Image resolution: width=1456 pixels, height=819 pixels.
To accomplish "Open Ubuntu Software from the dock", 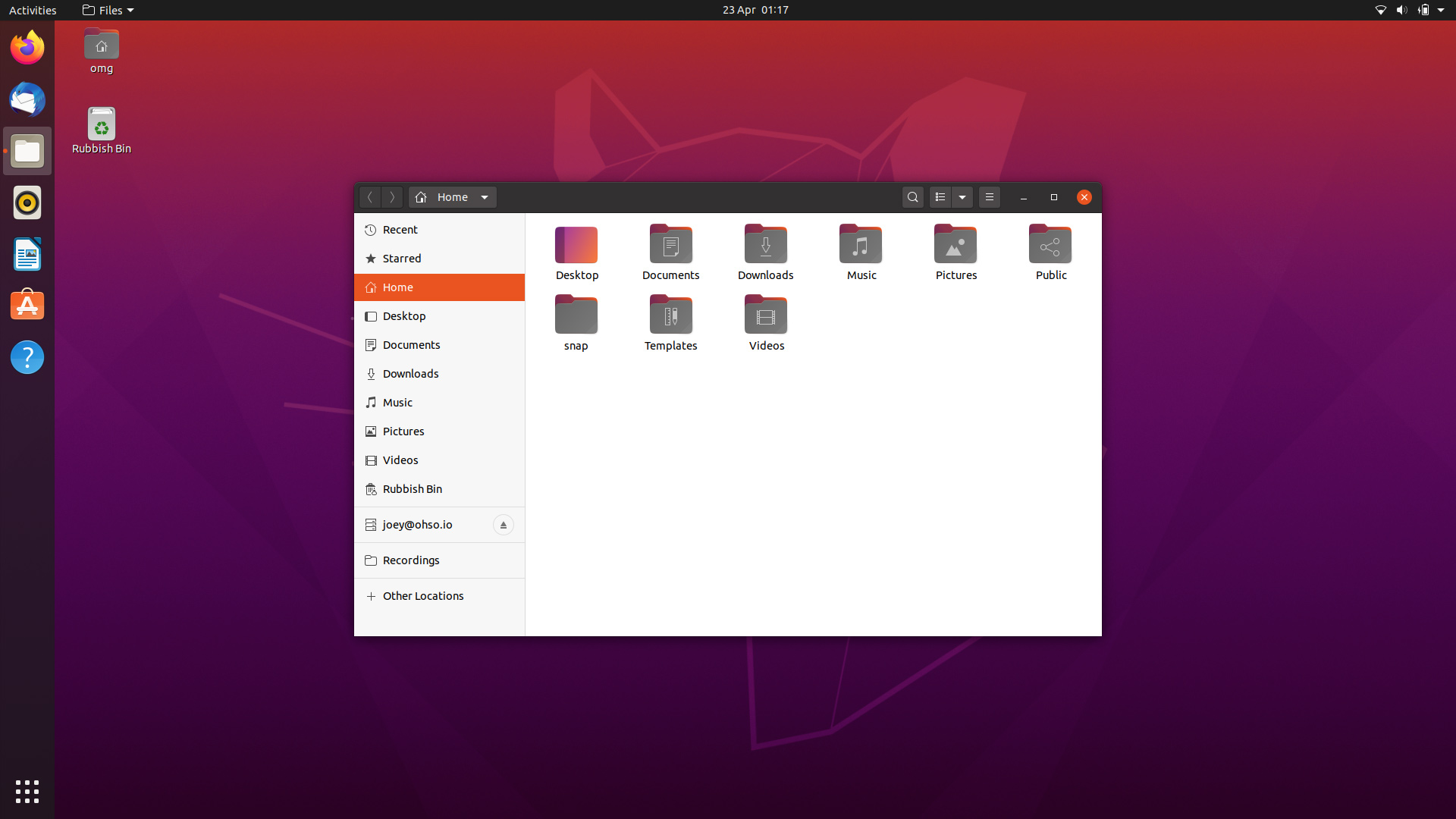I will (27, 305).
